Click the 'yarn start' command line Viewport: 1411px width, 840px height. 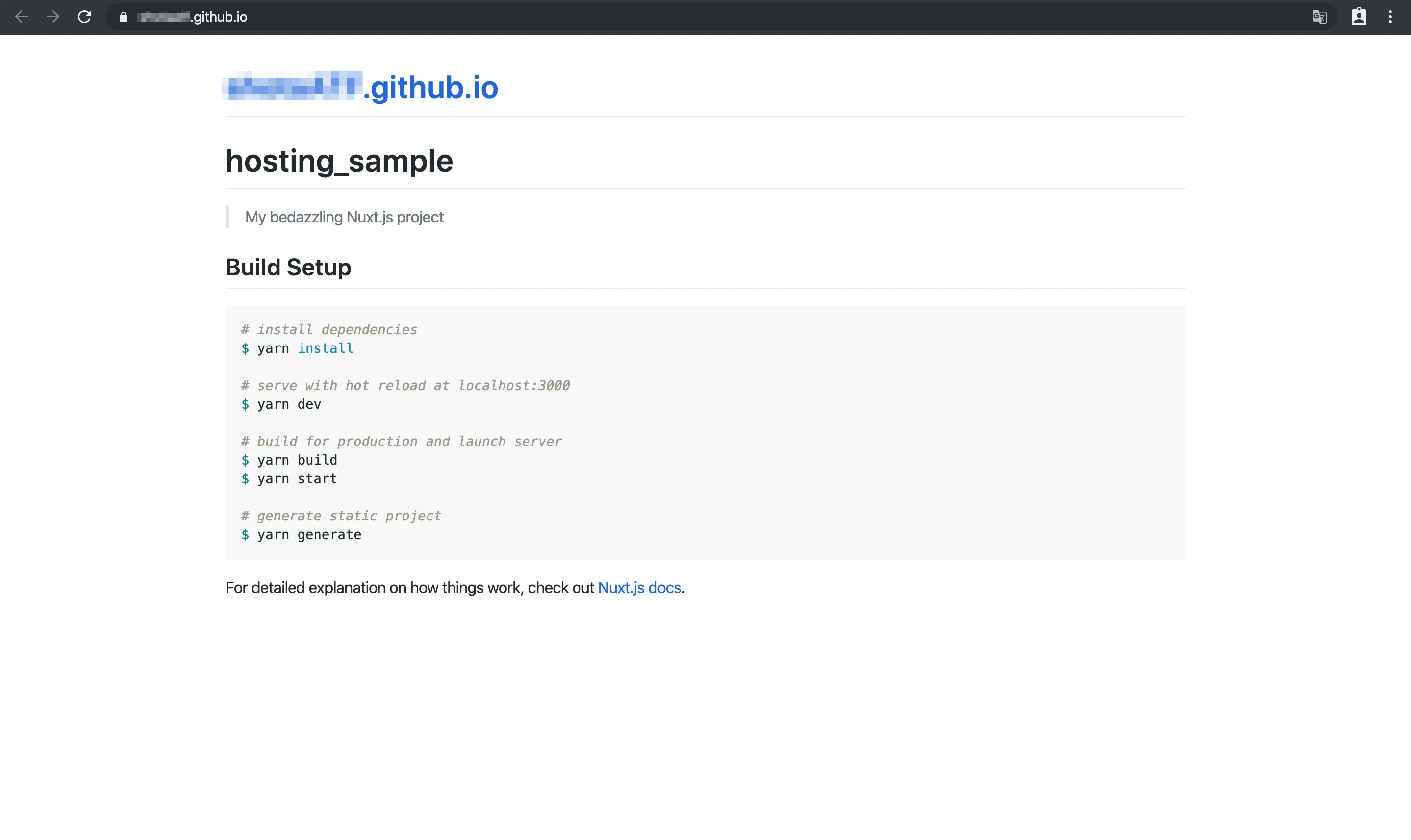click(x=289, y=479)
